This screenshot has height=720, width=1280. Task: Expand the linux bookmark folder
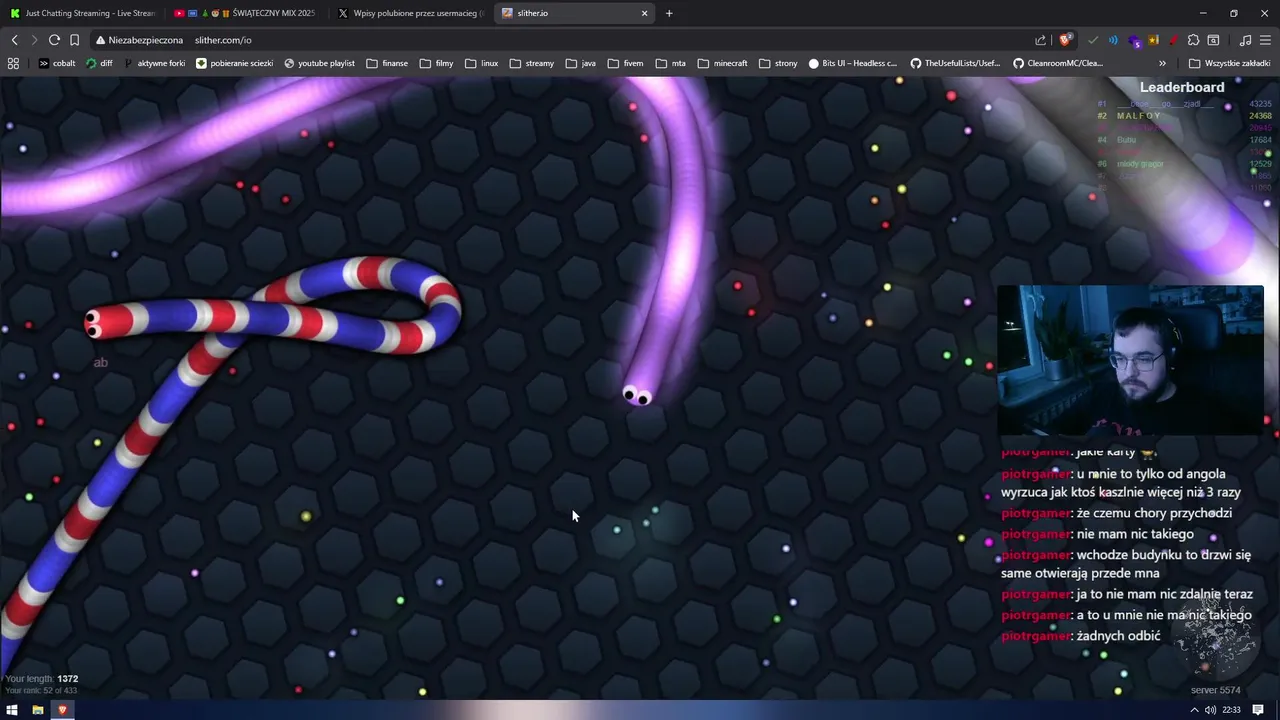point(482,63)
